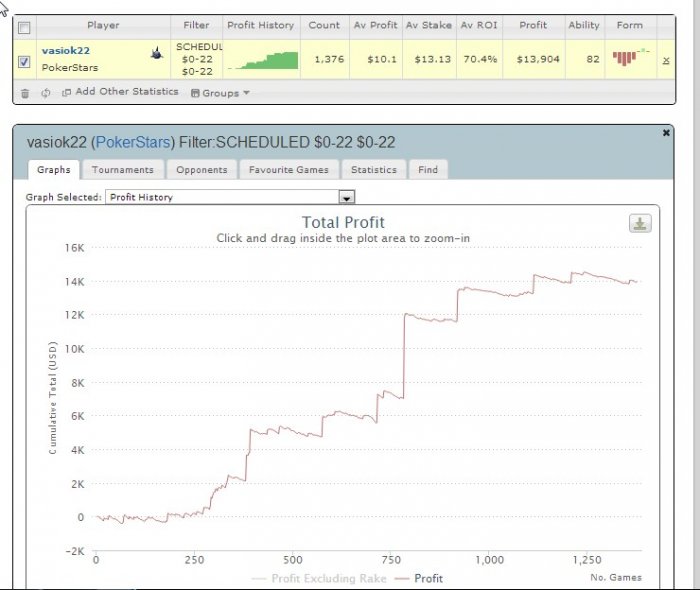
Task: Open the Graph Selected dropdown arrow
Action: click(347, 197)
